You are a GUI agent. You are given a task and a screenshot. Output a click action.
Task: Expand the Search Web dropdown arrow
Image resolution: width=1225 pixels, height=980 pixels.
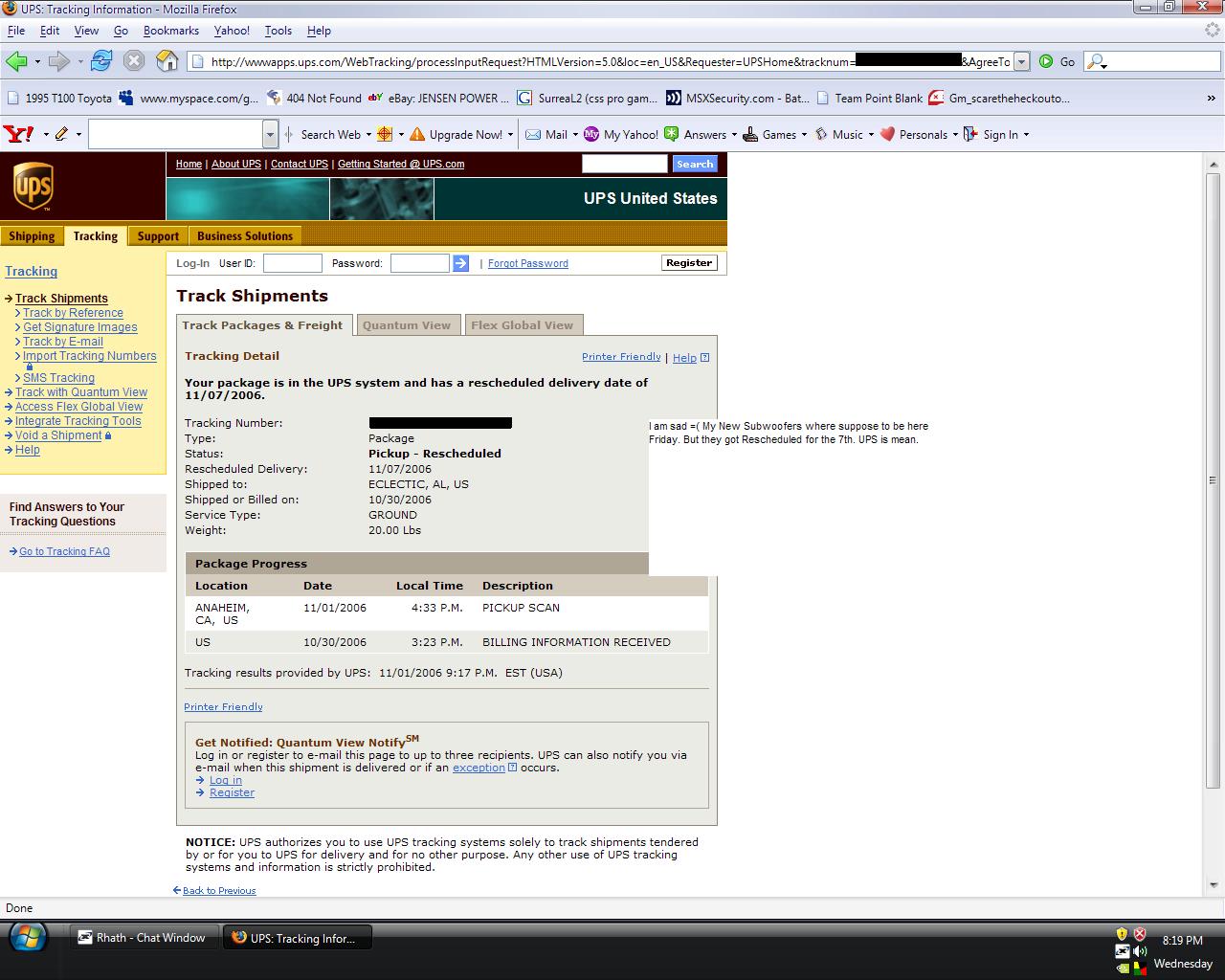click(368, 134)
